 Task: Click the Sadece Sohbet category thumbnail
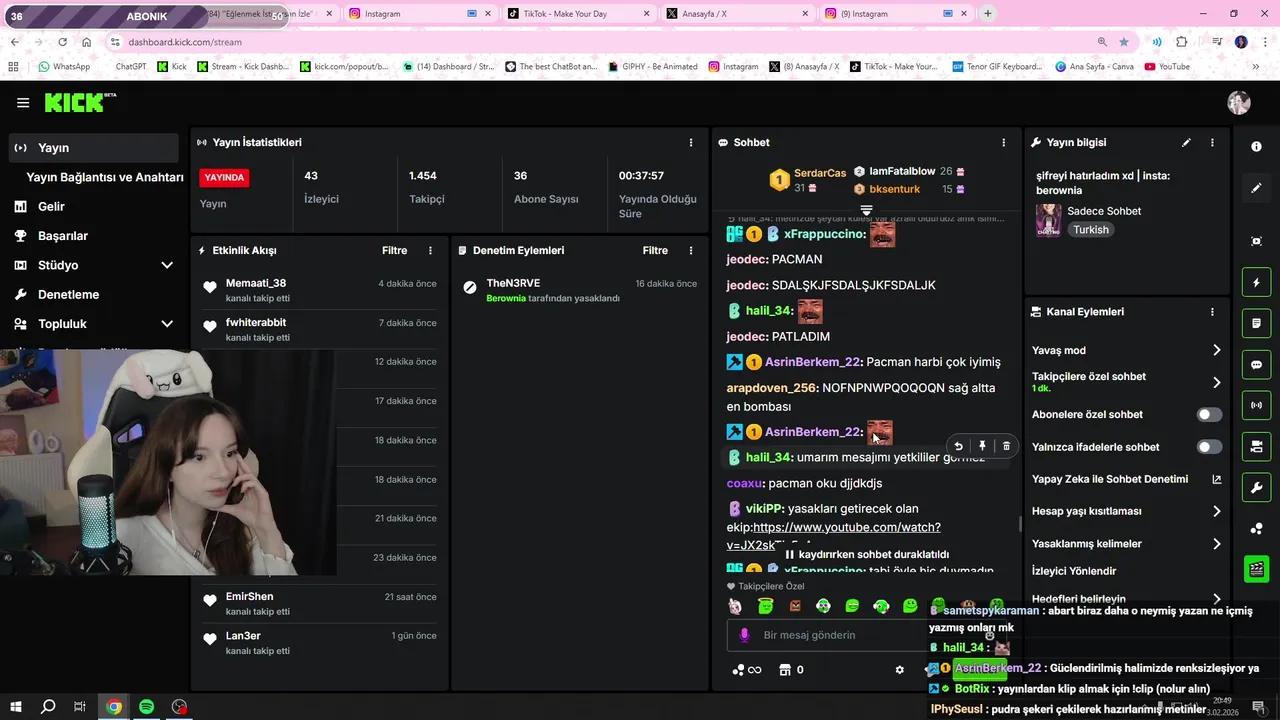point(1048,220)
